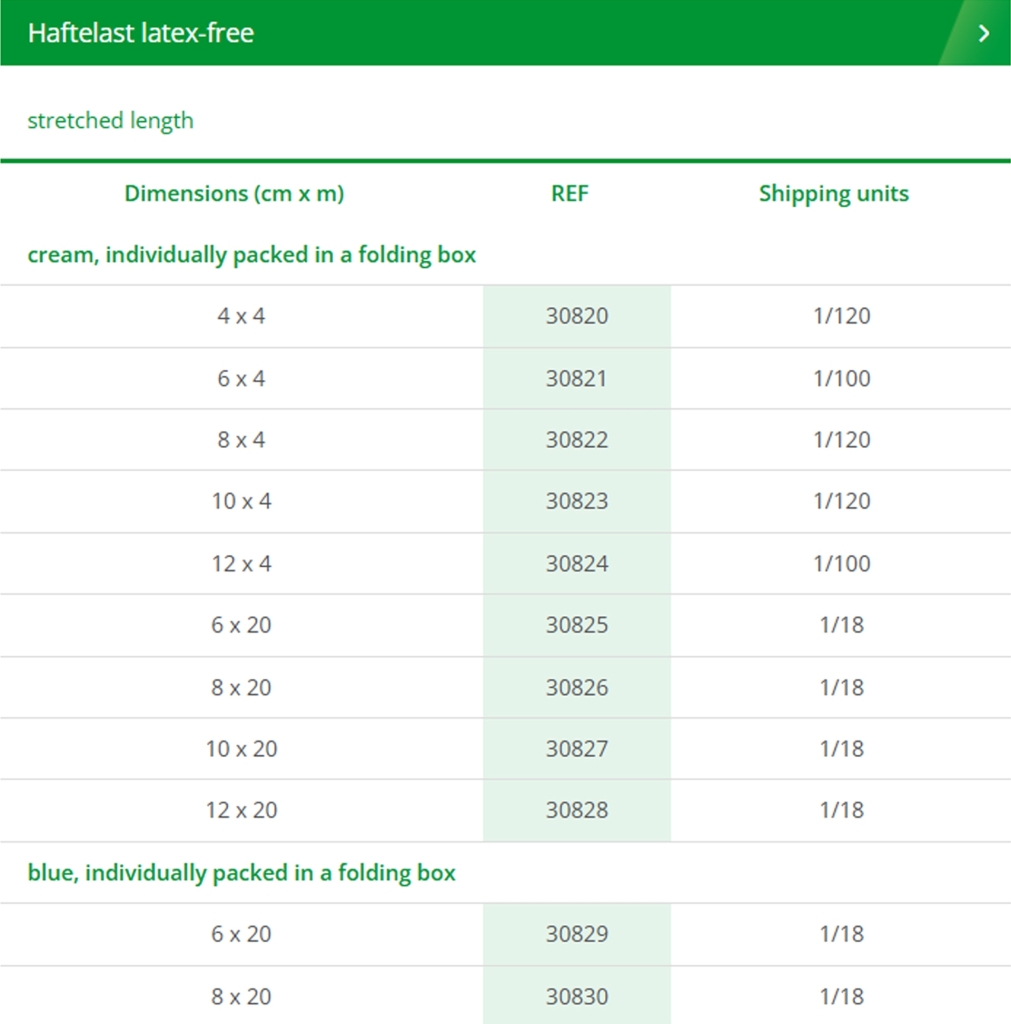This screenshot has width=1011, height=1024.
Task: Click the Shipping units column header
Action: tap(834, 193)
